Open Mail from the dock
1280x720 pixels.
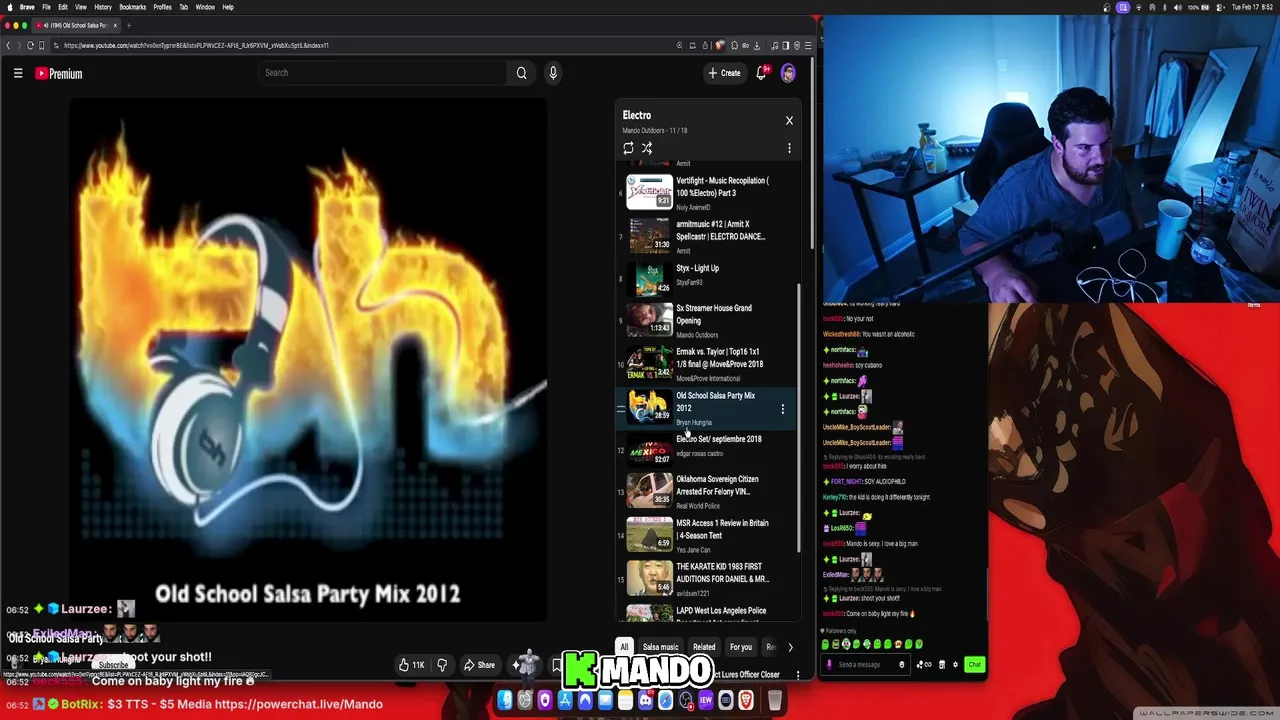606,700
